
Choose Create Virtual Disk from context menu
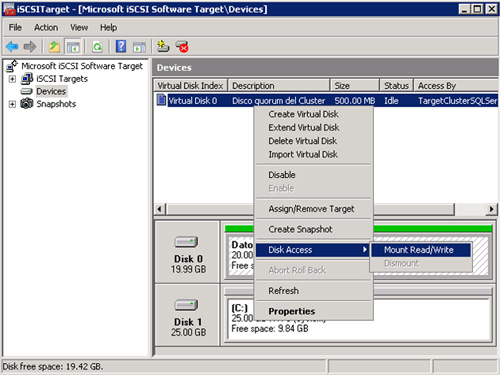click(314, 114)
